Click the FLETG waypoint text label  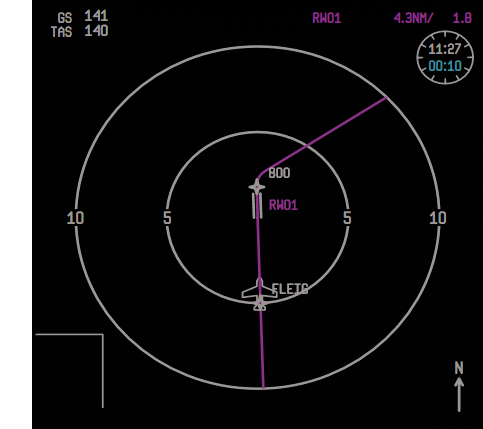(x=290, y=289)
